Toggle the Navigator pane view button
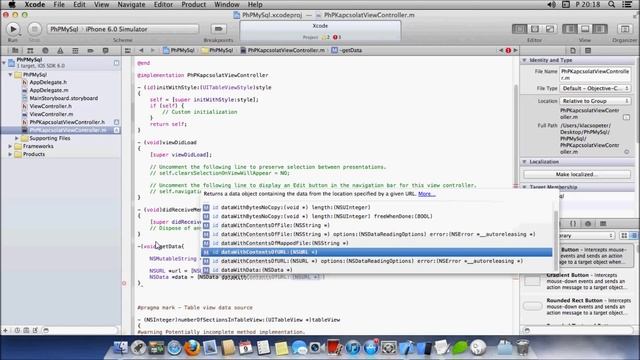 (x=569, y=29)
